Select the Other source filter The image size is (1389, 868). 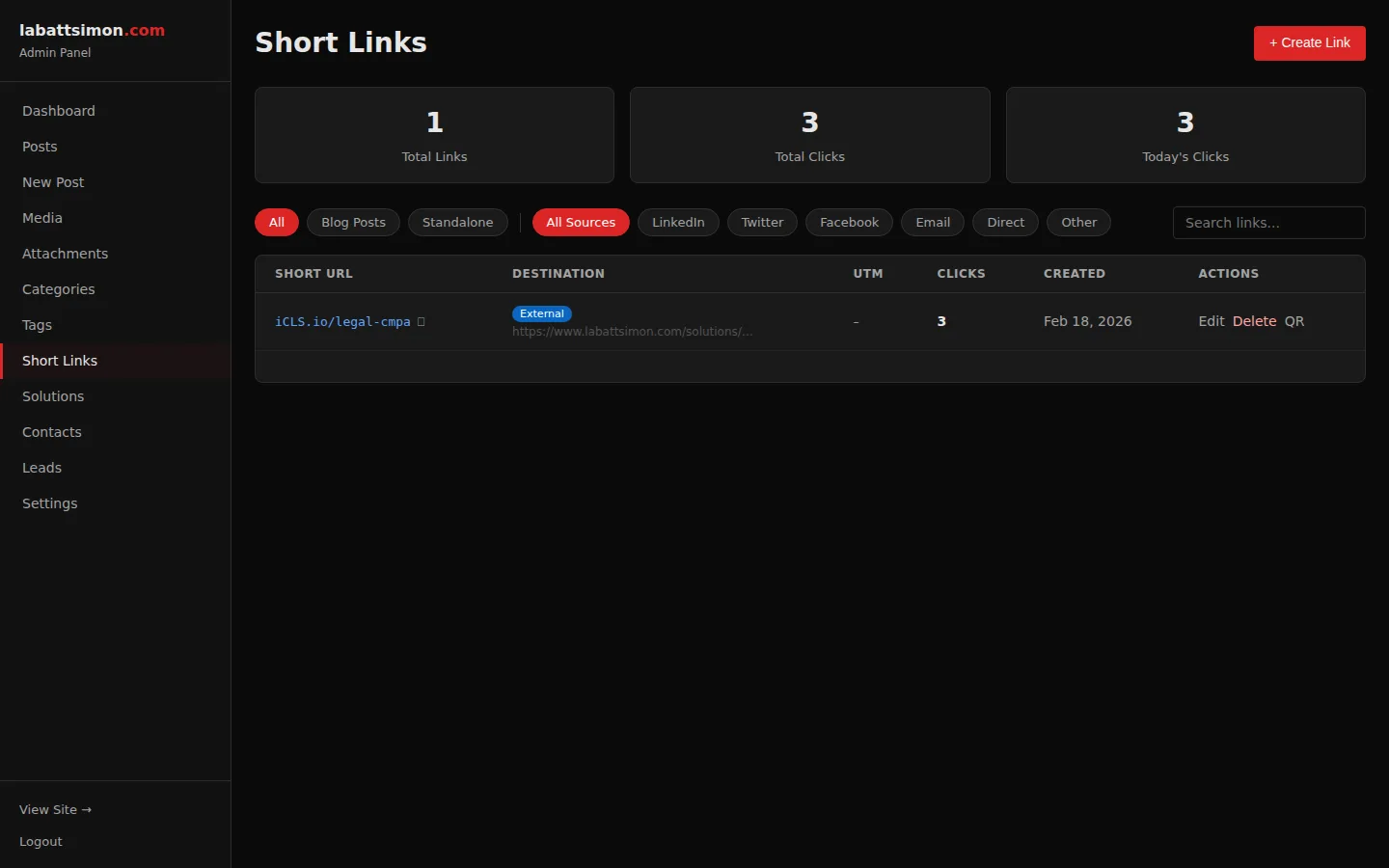[x=1078, y=222]
